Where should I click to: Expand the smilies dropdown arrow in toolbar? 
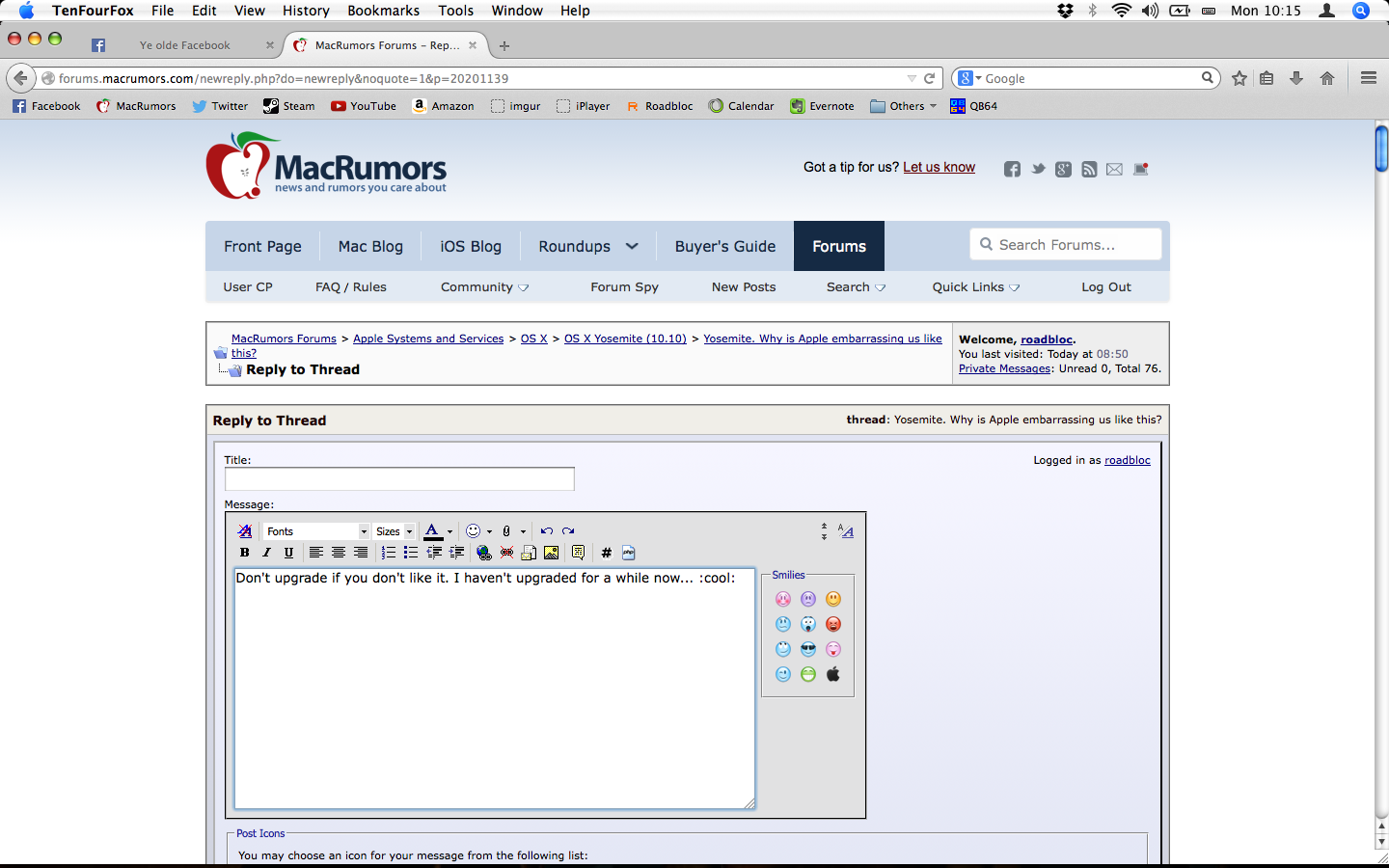(x=489, y=531)
